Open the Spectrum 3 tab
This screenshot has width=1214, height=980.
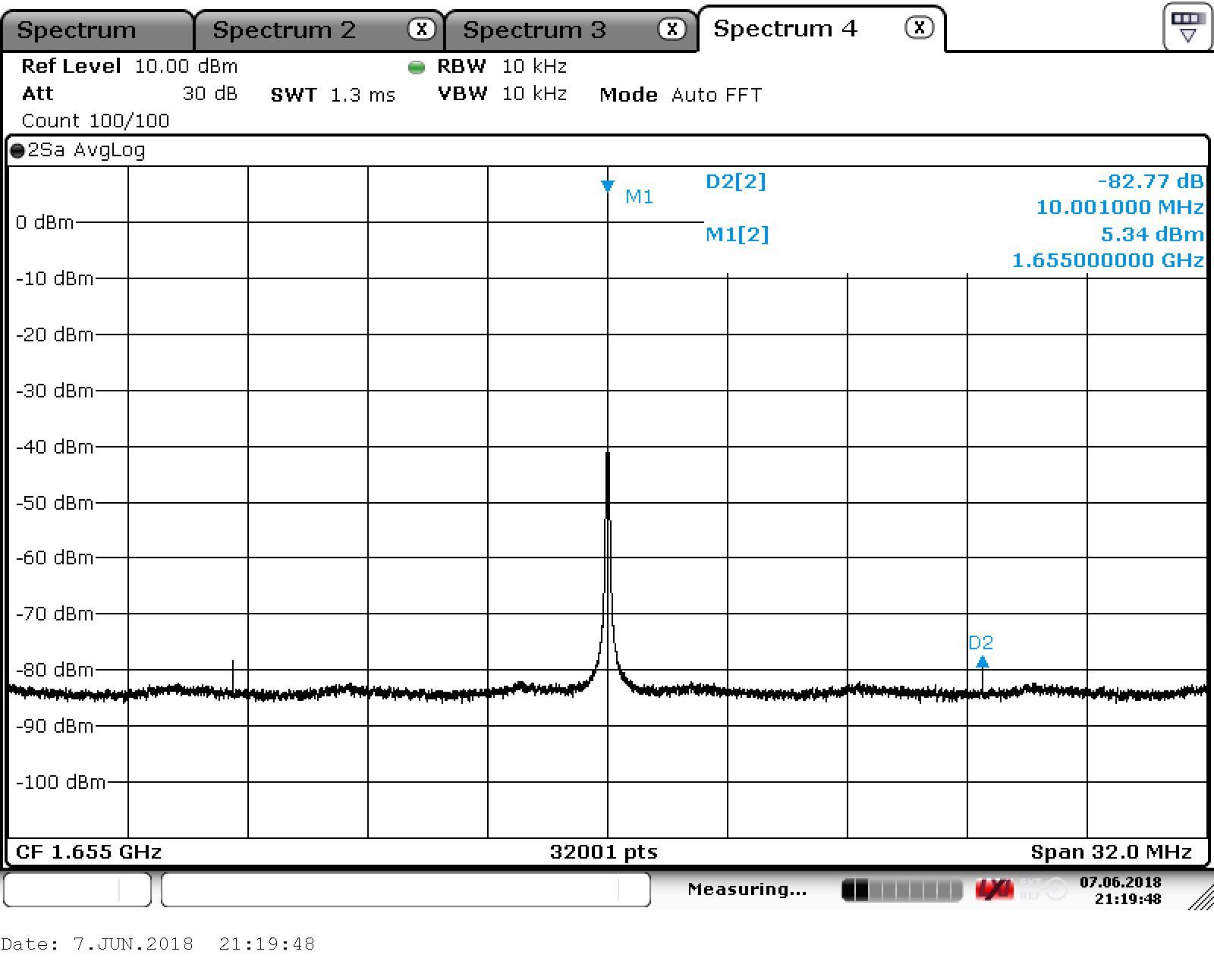534,30
